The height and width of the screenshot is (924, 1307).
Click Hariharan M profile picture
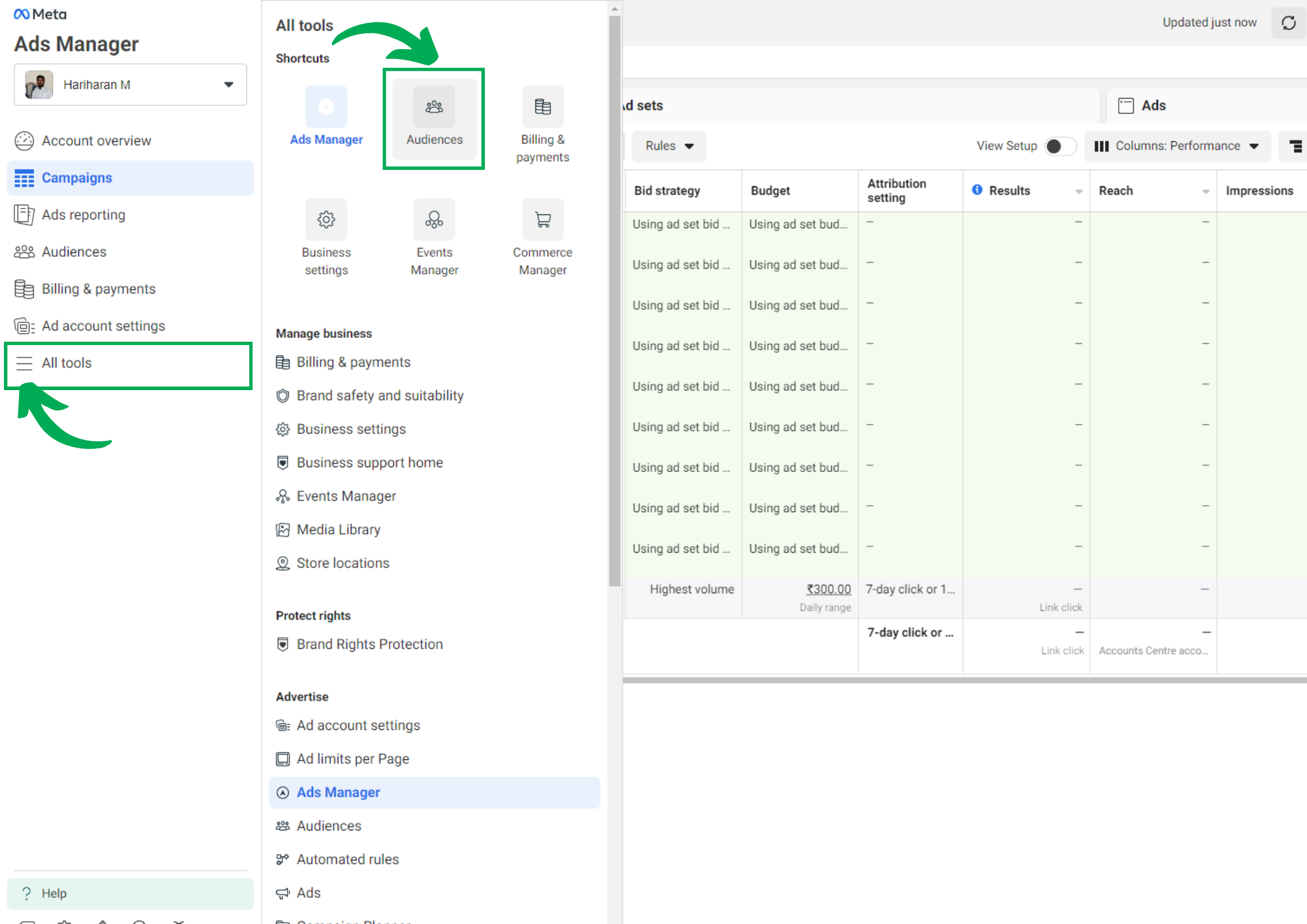tap(39, 84)
